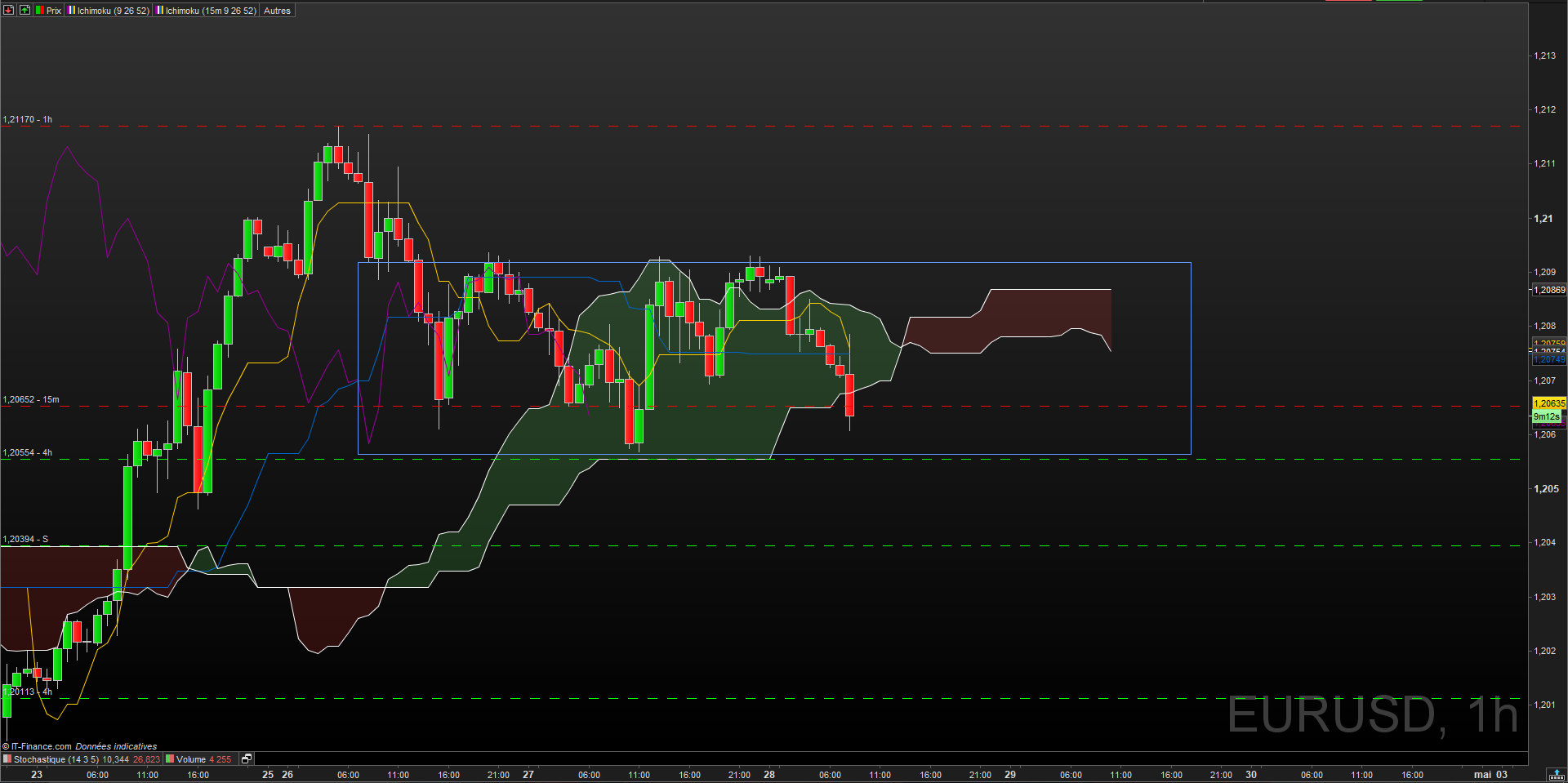Click the blue 1,20749 price label on axis

click(1549, 359)
